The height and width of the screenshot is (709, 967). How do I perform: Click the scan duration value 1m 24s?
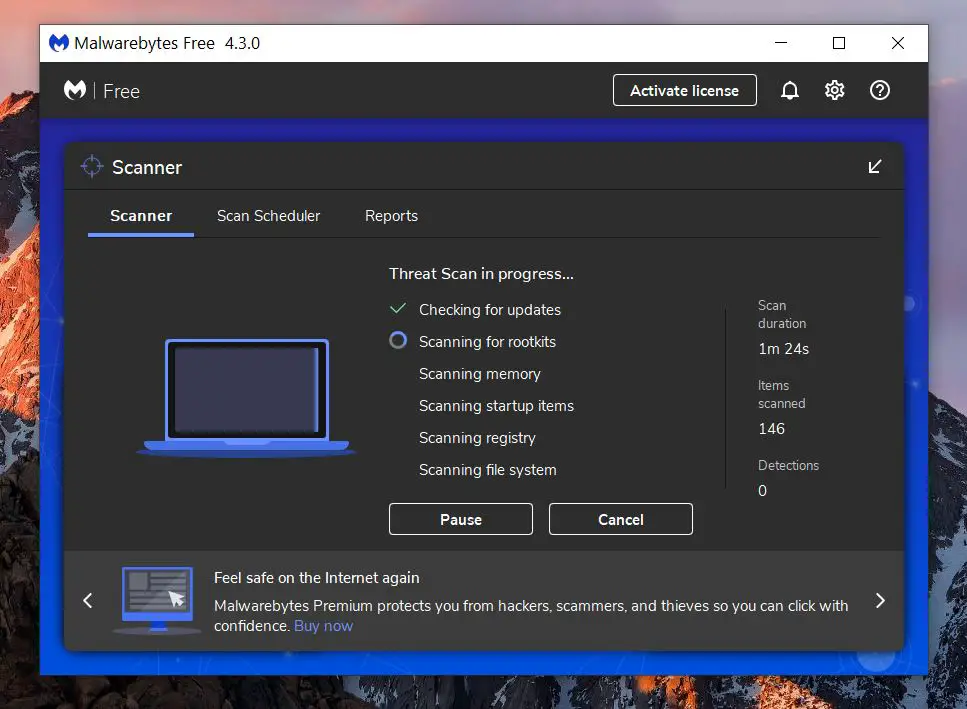(x=783, y=349)
